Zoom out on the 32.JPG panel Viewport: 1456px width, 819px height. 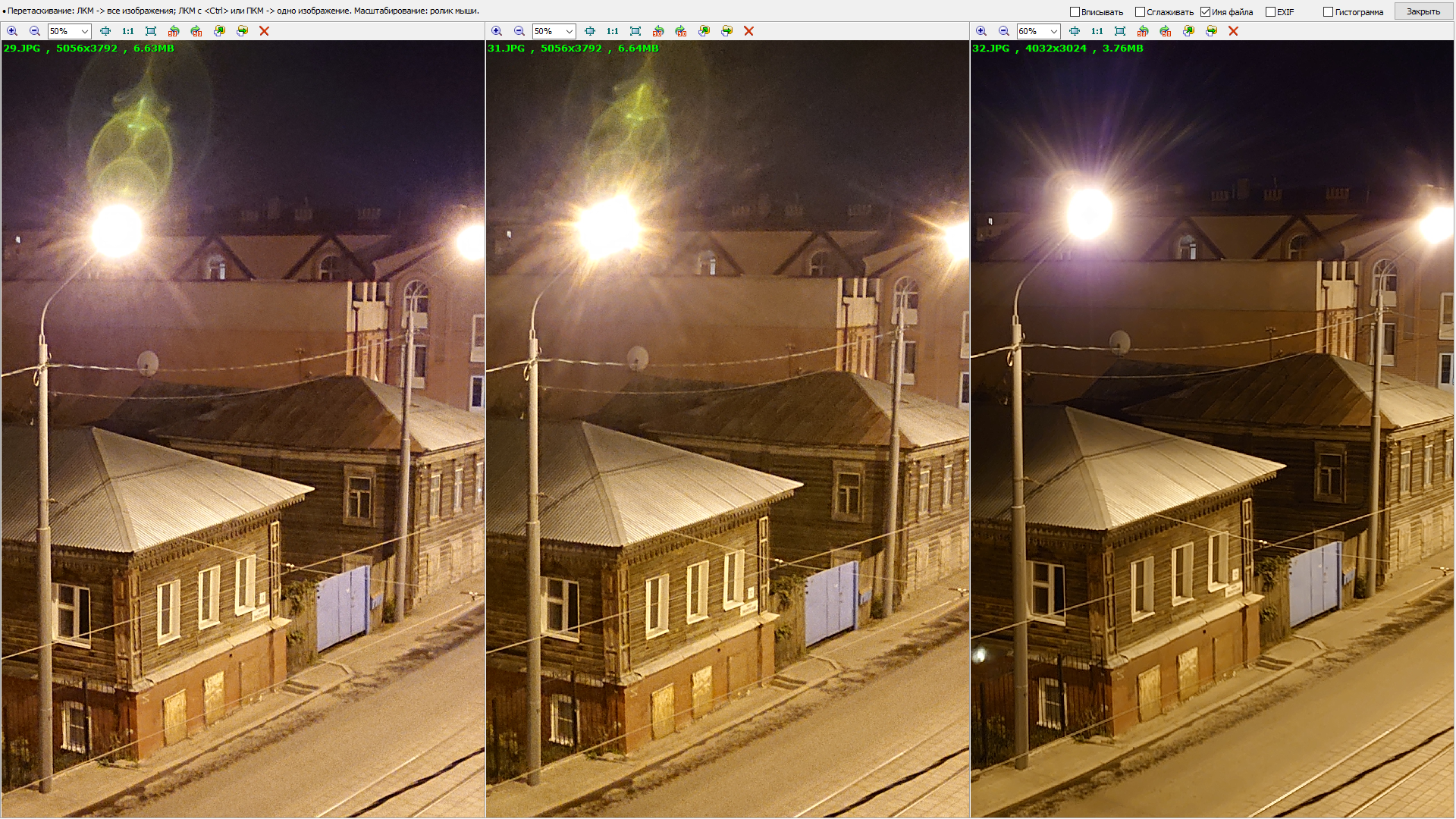(x=1004, y=31)
